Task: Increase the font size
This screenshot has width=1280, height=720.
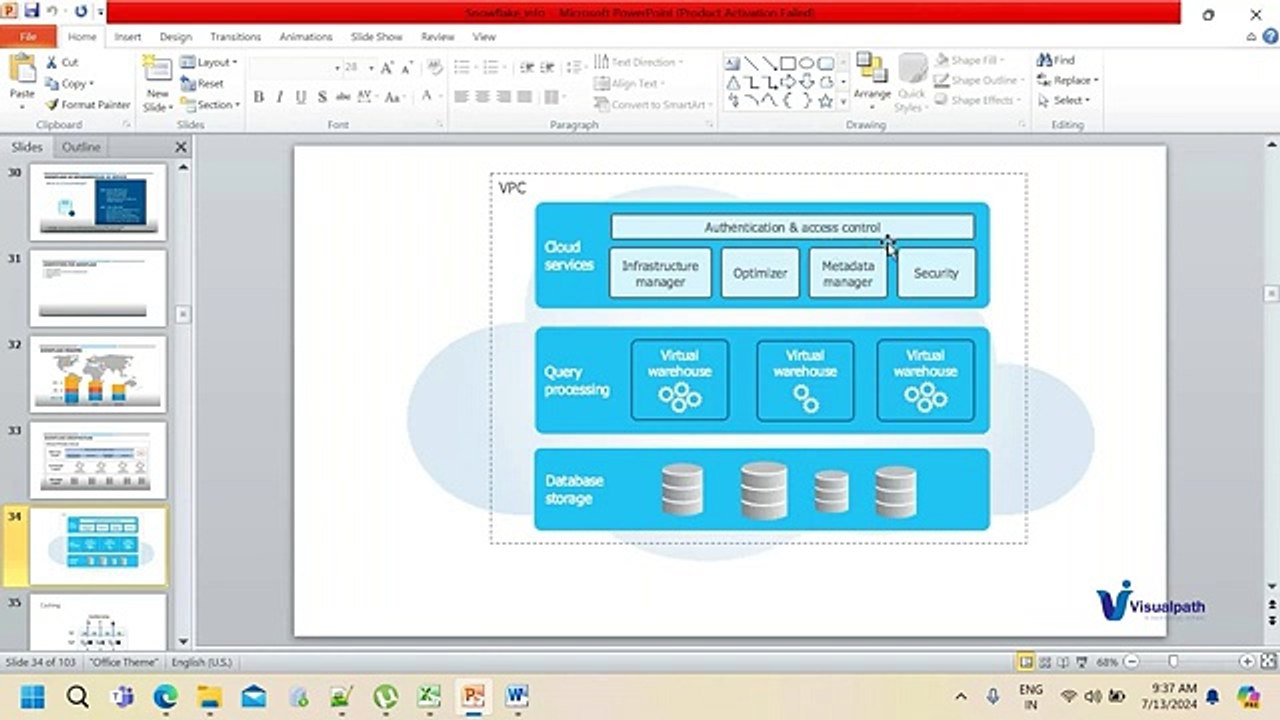Action: (387, 68)
